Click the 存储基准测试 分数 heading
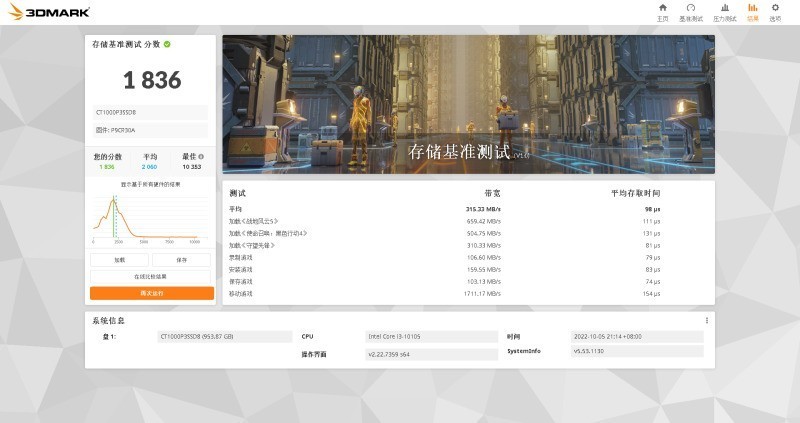The image size is (800, 423). pyautogui.click(x=126, y=44)
